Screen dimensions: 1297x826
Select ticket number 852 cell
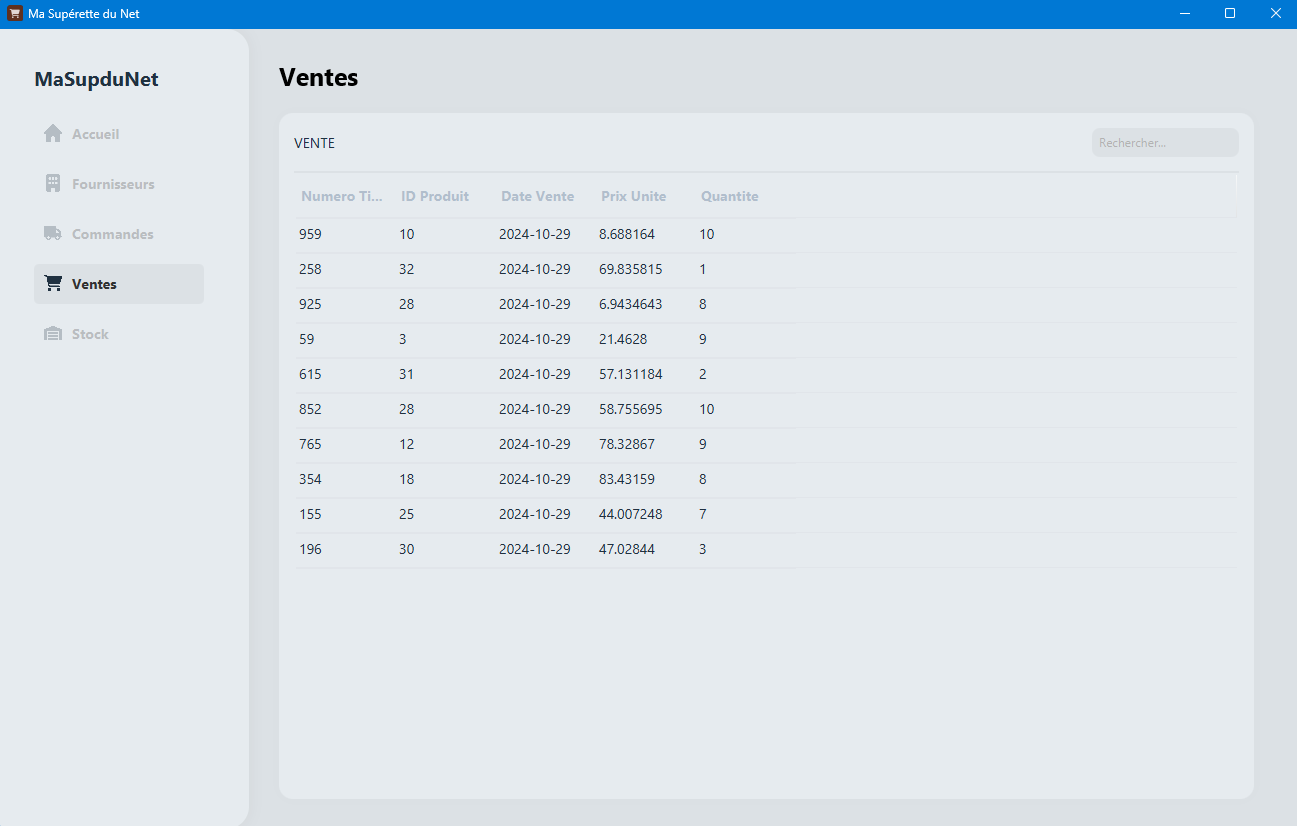pyautogui.click(x=345, y=409)
